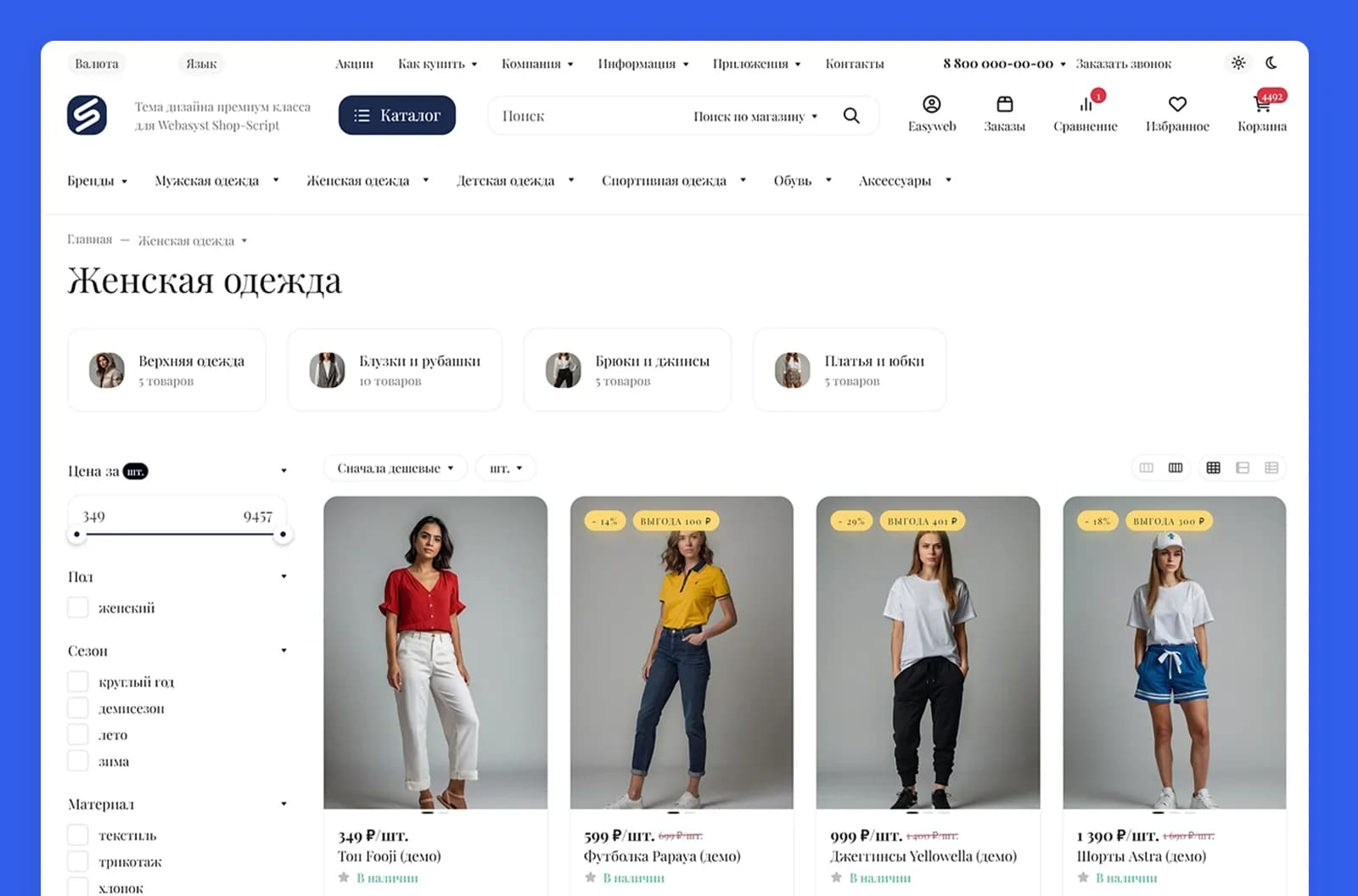Check the лето season checkbox
The image size is (1358, 896).
tap(78, 735)
